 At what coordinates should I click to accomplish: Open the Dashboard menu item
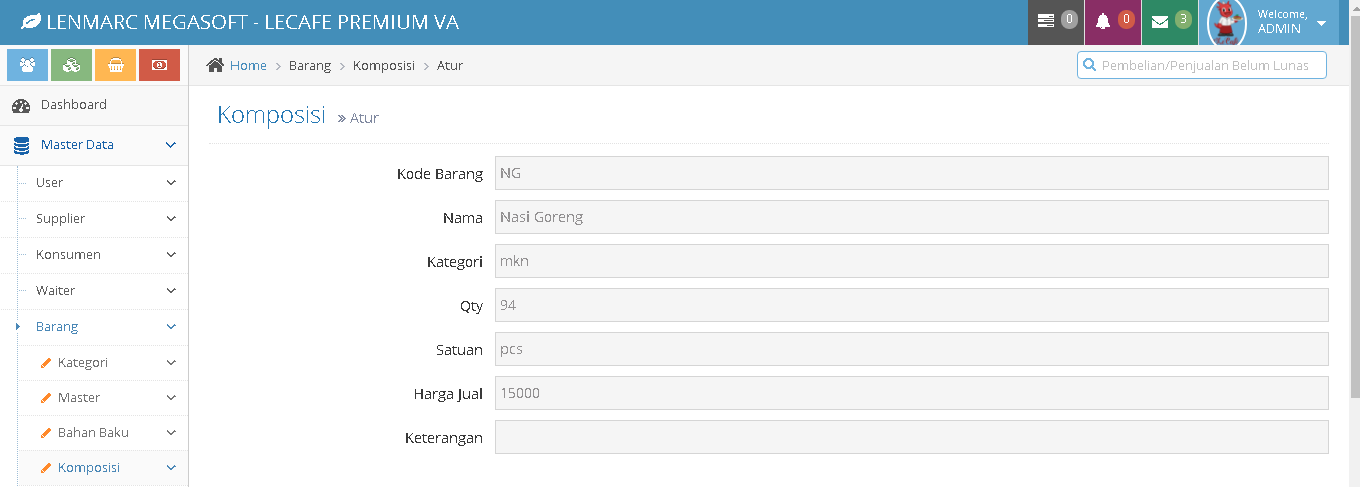point(73,105)
